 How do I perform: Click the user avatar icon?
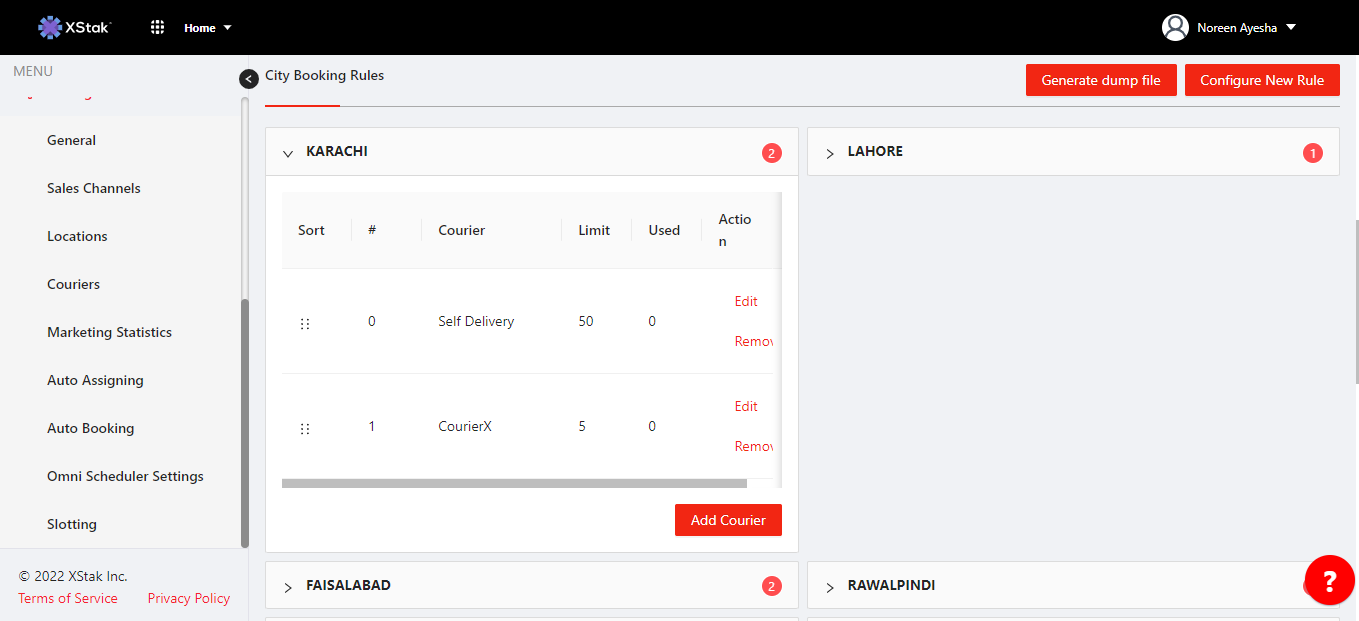coord(1175,27)
